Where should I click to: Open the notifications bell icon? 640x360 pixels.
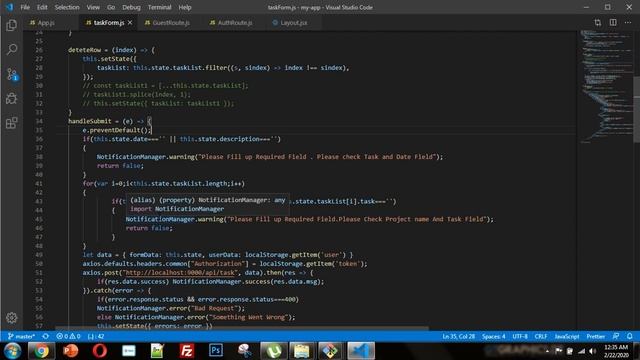pos(630,336)
